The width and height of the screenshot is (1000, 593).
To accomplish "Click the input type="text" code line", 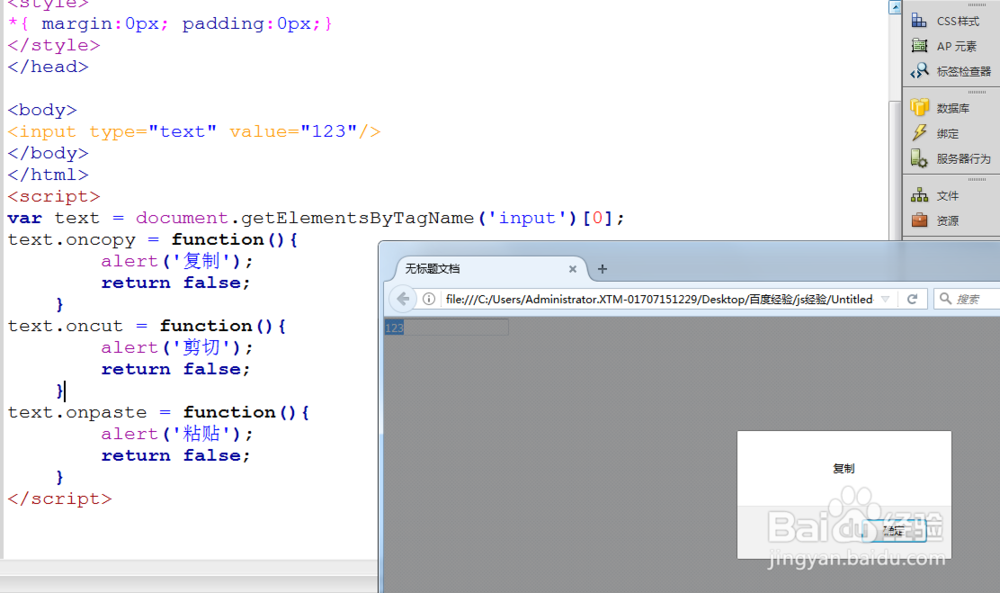I will (x=194, y=131).
